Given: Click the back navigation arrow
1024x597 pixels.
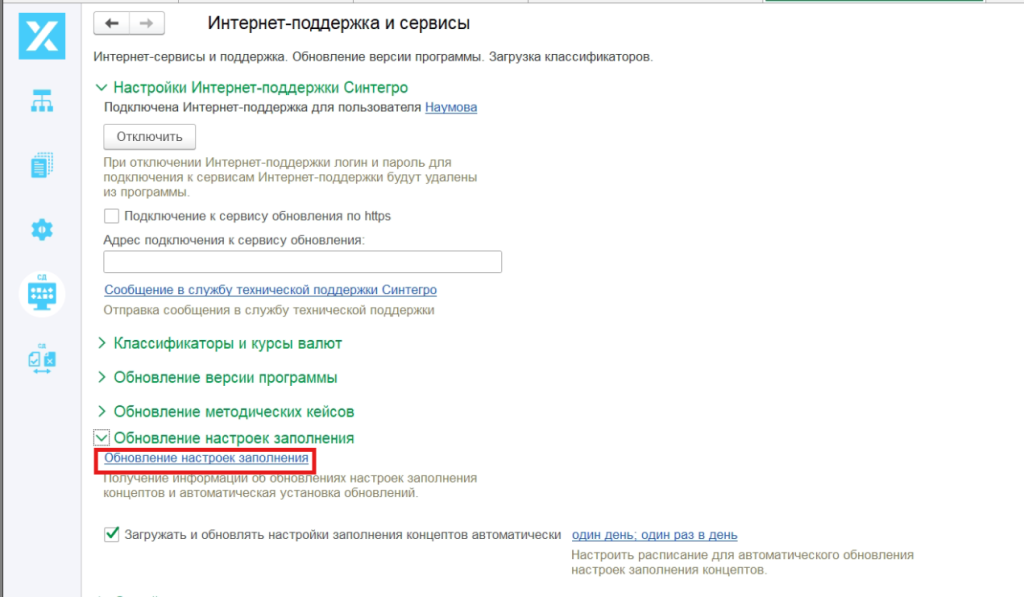Looking at the screenshot, I should (x=111, y=22).
